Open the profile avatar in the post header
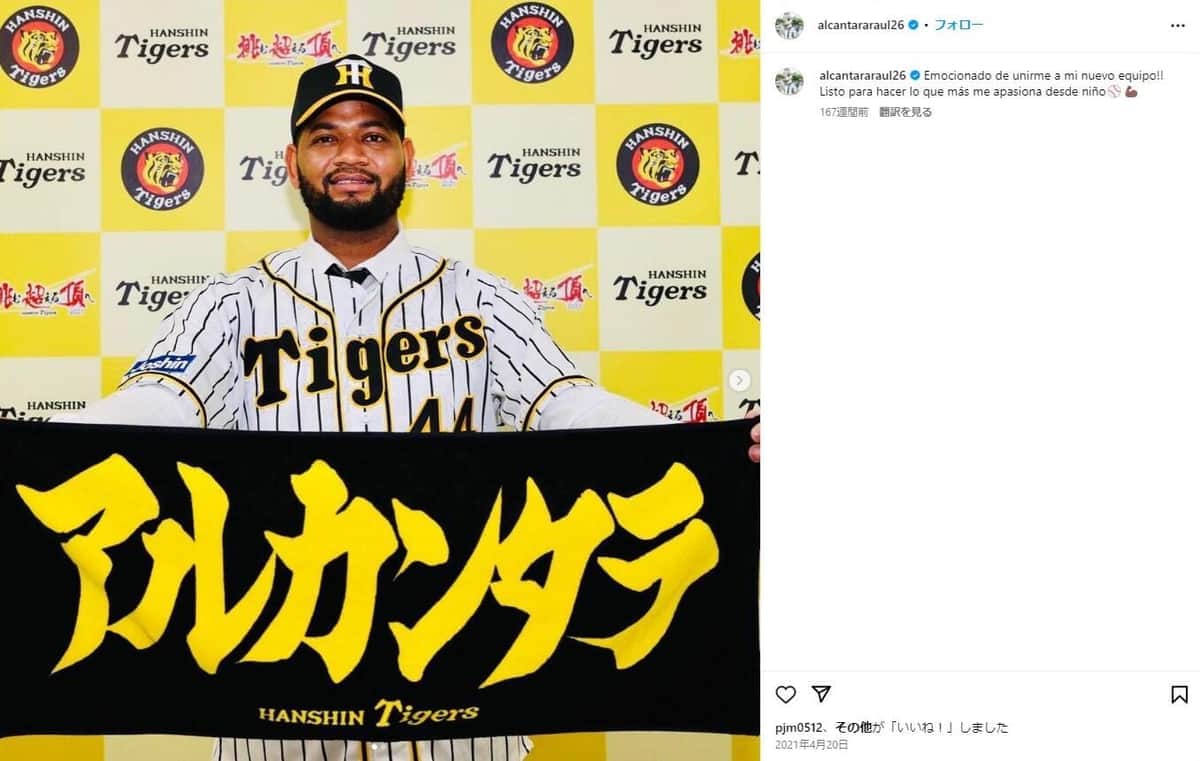 [789, 25]
